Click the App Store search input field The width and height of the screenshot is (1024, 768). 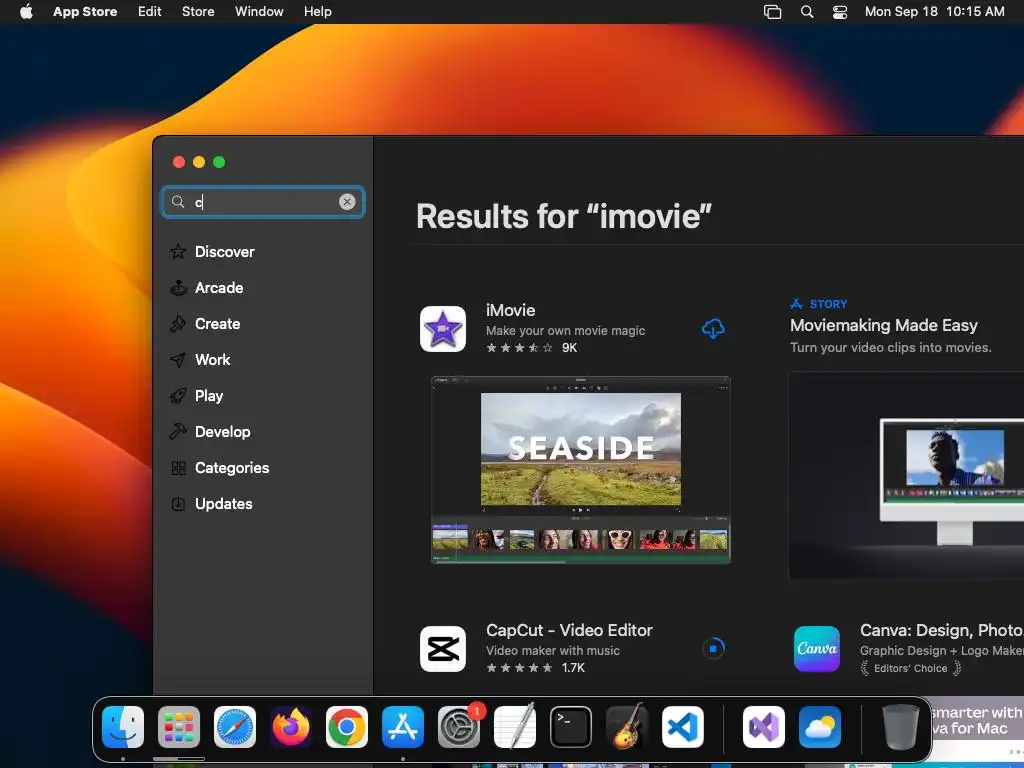click(x=263, y=202)
